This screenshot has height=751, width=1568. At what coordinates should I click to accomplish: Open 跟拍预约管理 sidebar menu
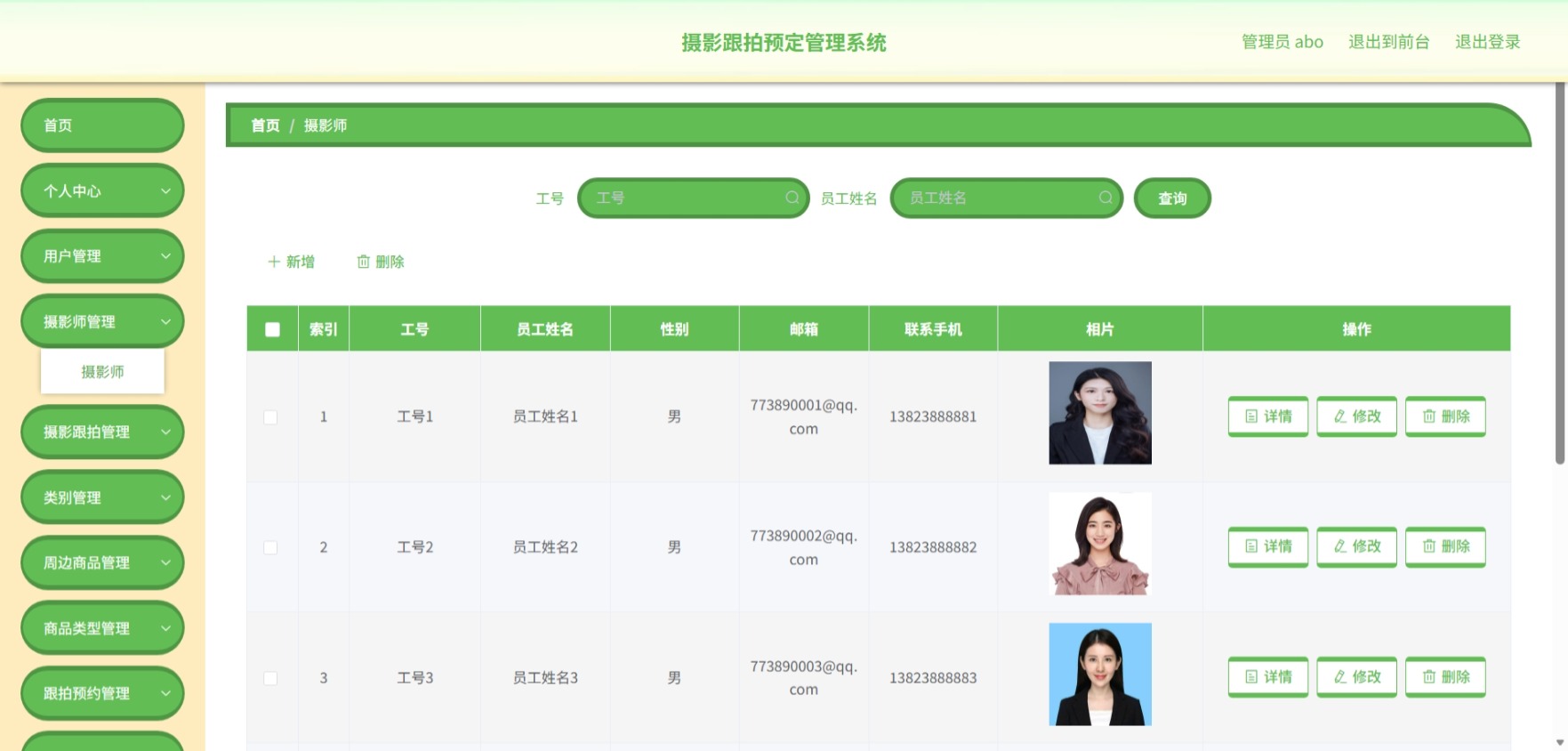tap(102, 693)
